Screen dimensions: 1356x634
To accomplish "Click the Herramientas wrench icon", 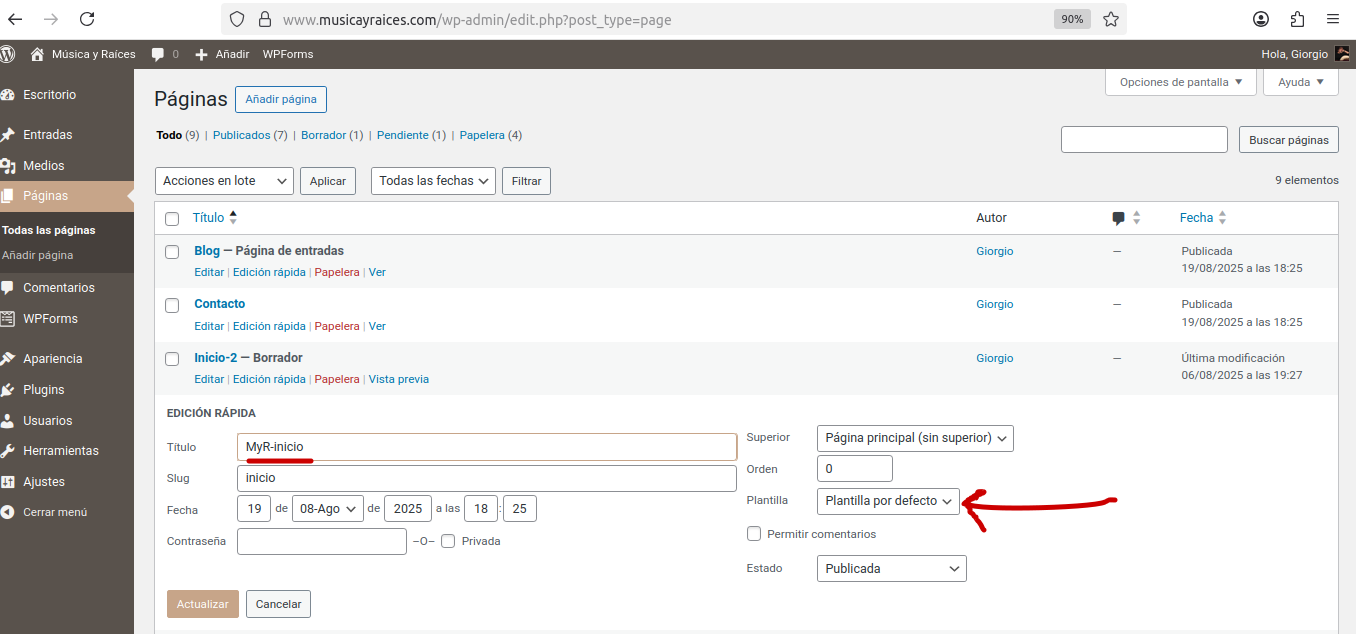I will 8,451.
